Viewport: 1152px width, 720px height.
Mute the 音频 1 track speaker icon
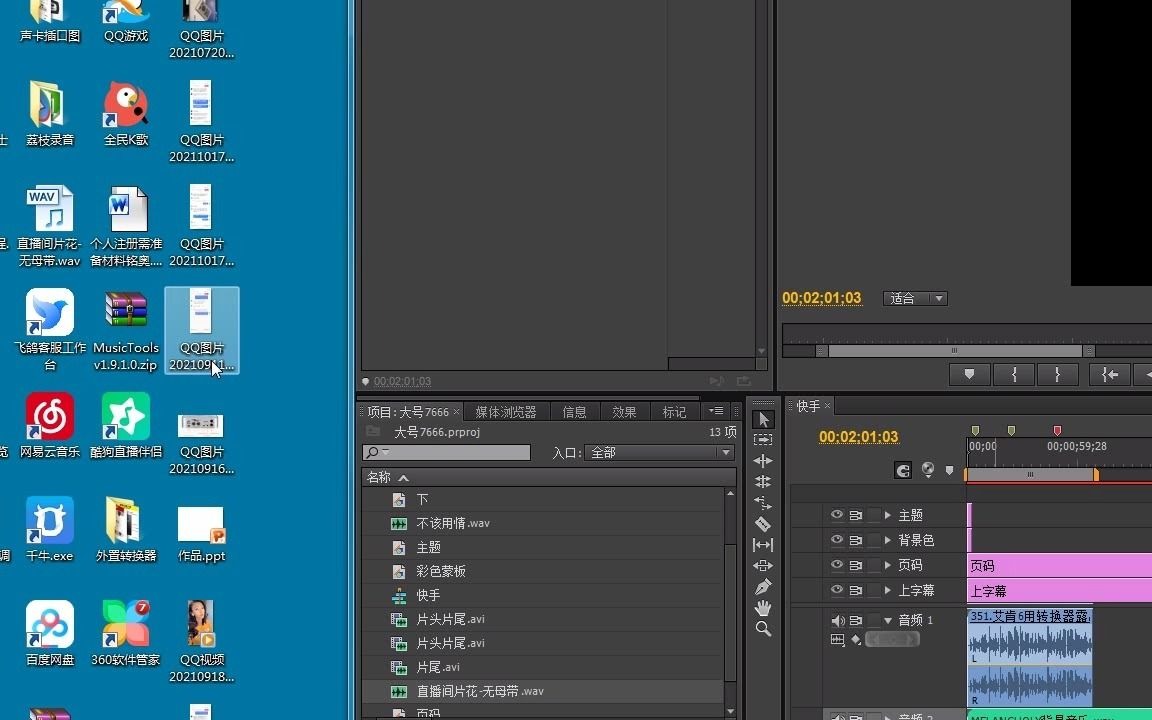(838, 620)
